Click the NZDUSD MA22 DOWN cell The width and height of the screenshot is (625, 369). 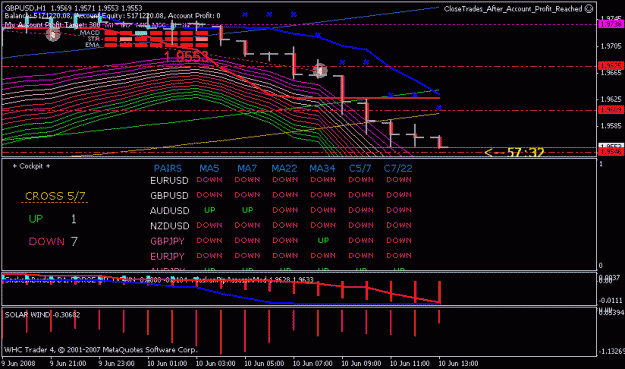285,225
